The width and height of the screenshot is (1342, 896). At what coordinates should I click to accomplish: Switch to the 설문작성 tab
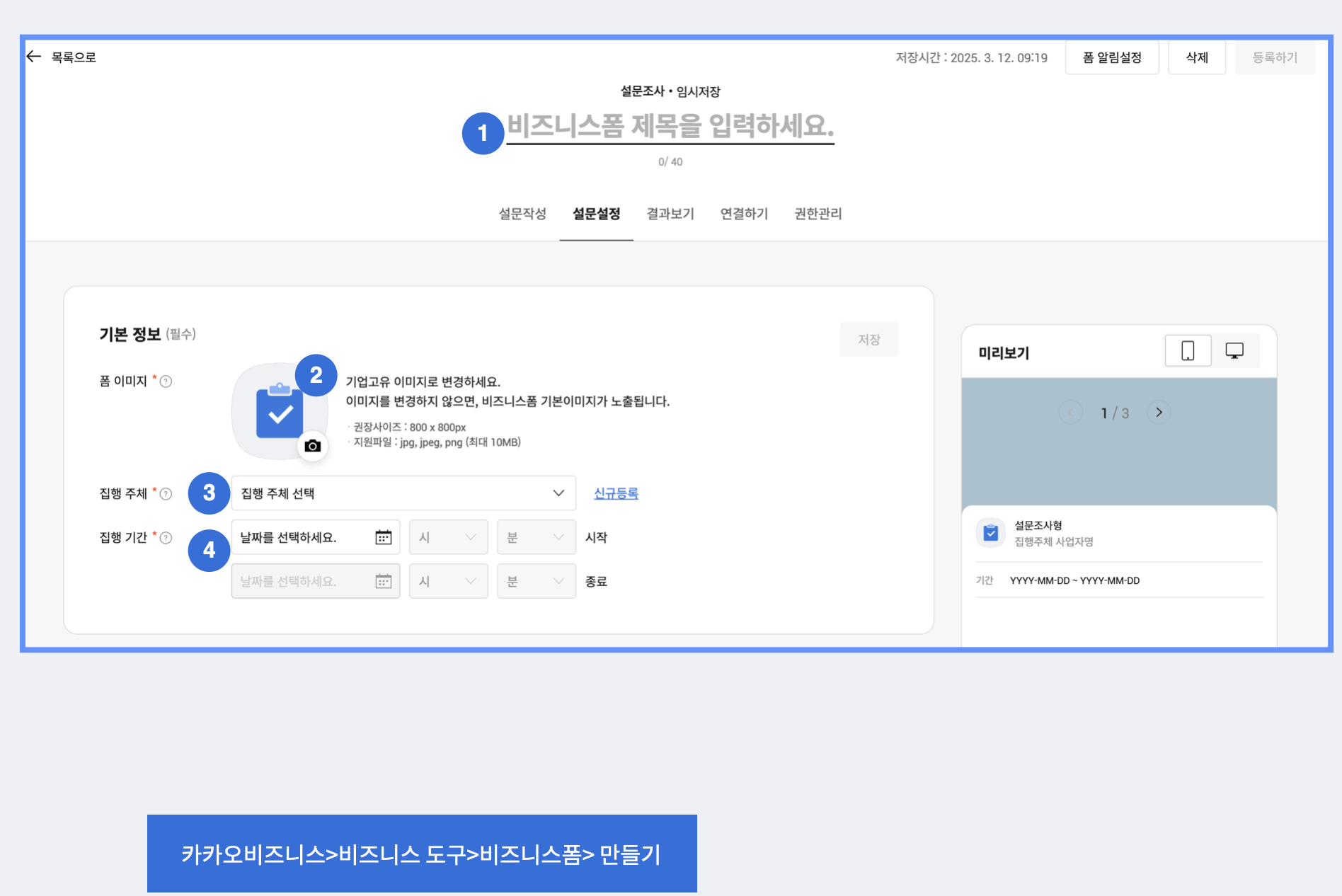[x=522, y=214]
